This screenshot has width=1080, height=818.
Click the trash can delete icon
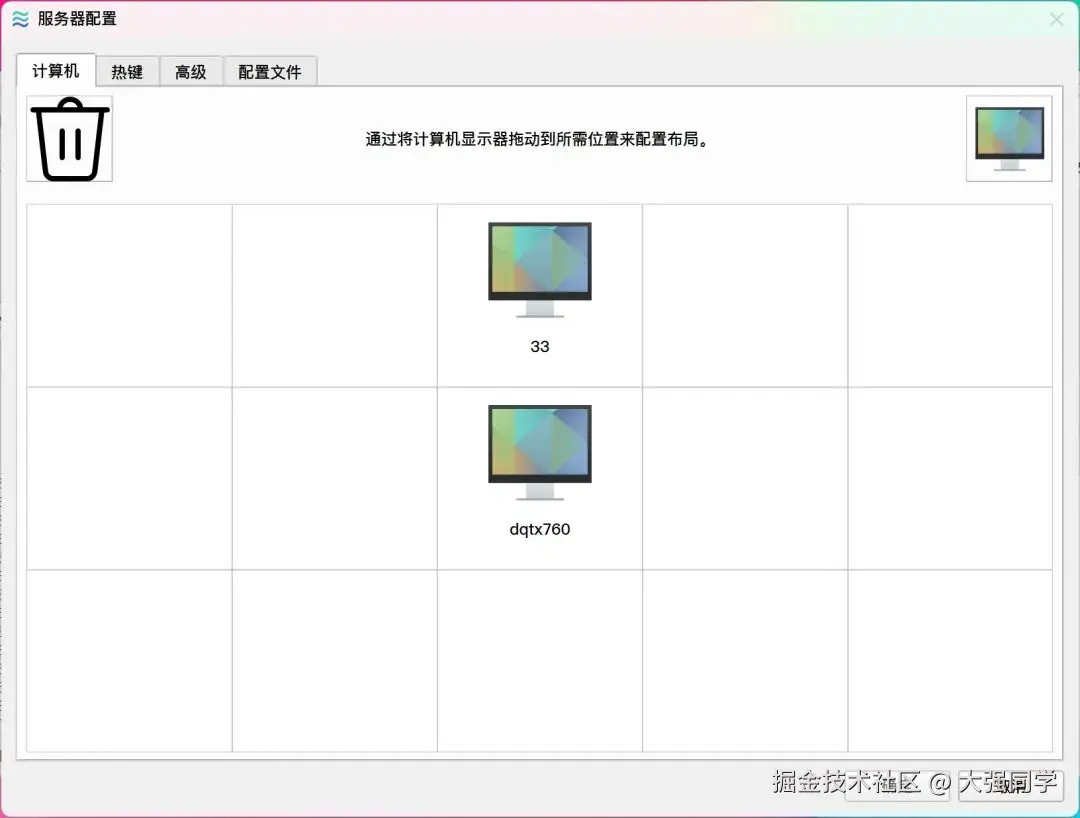[x=70, y=139]
